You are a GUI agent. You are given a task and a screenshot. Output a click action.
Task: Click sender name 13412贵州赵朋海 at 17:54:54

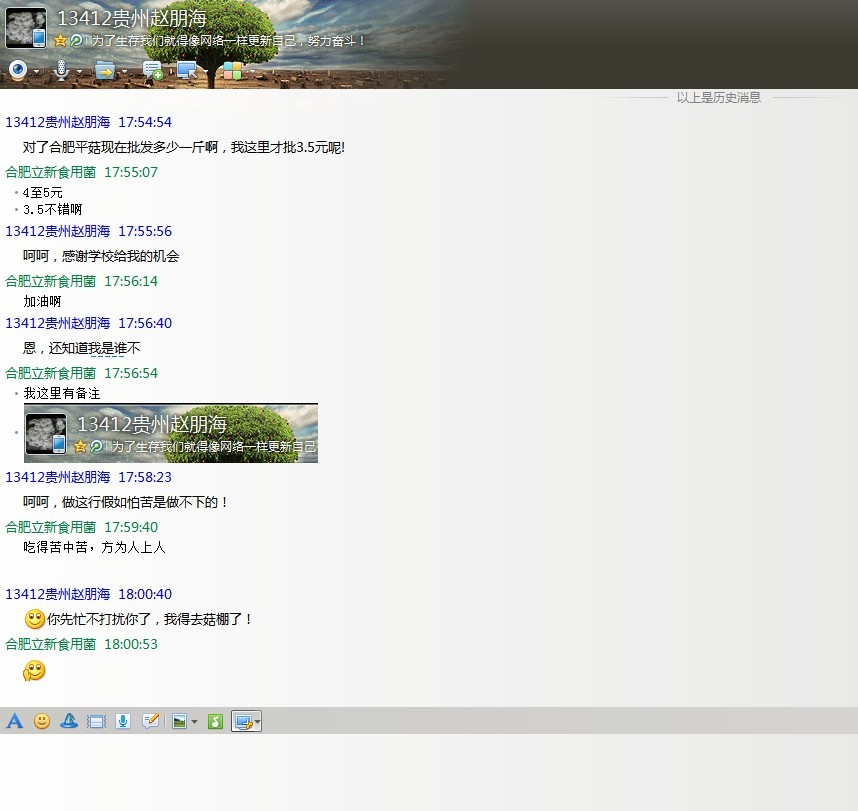pos(57,121)
